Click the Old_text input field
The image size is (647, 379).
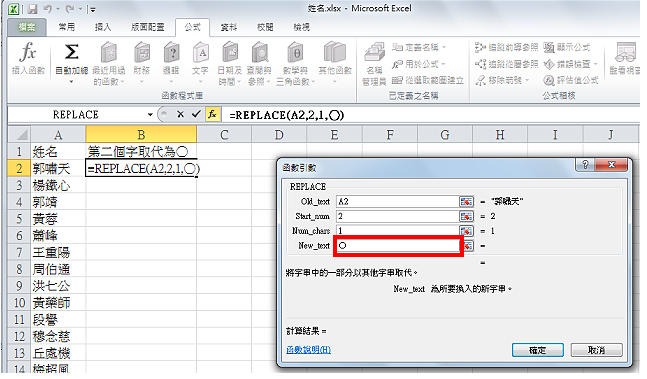coord(397,202)
